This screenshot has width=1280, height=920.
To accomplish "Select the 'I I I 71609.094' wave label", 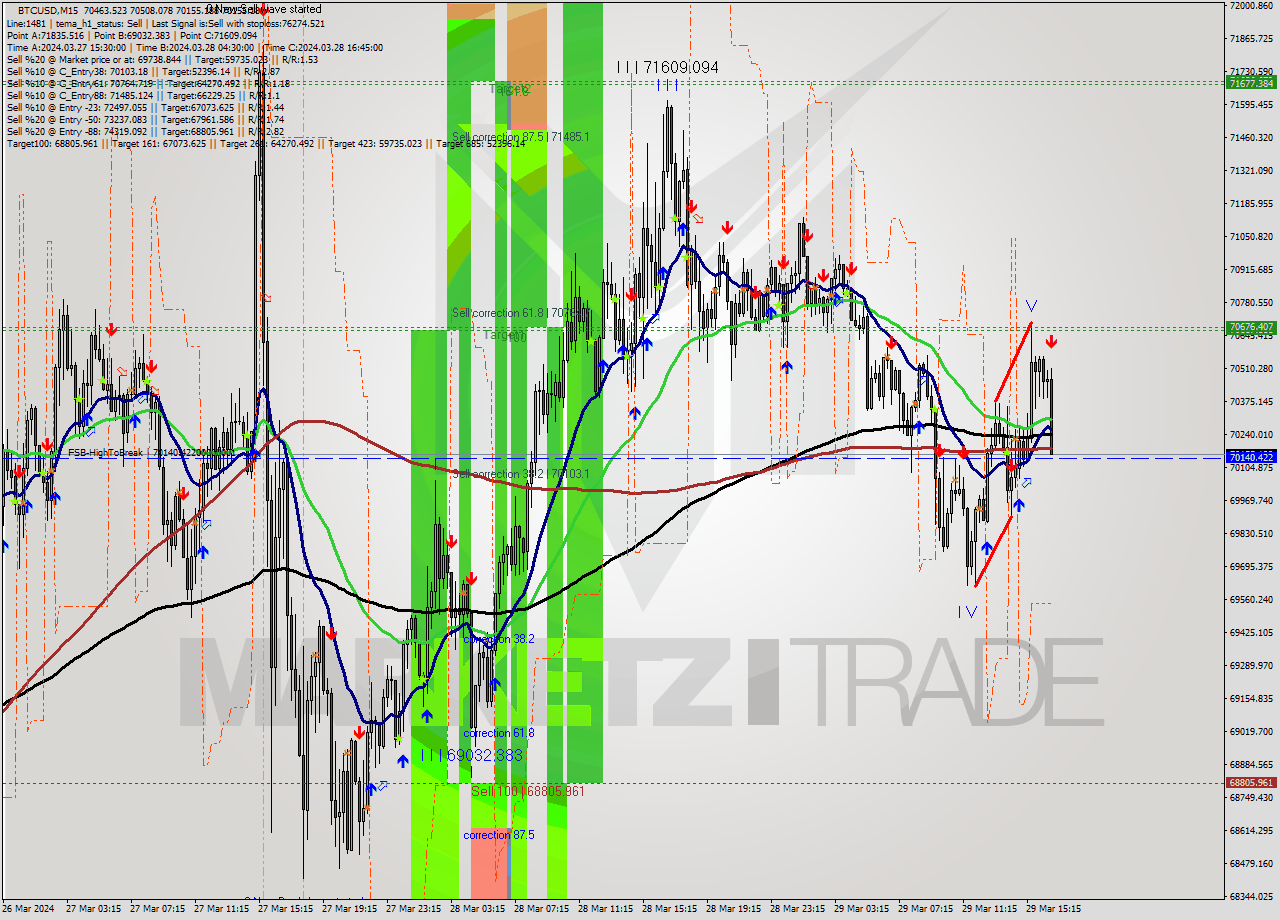I will tap(668, 67).
